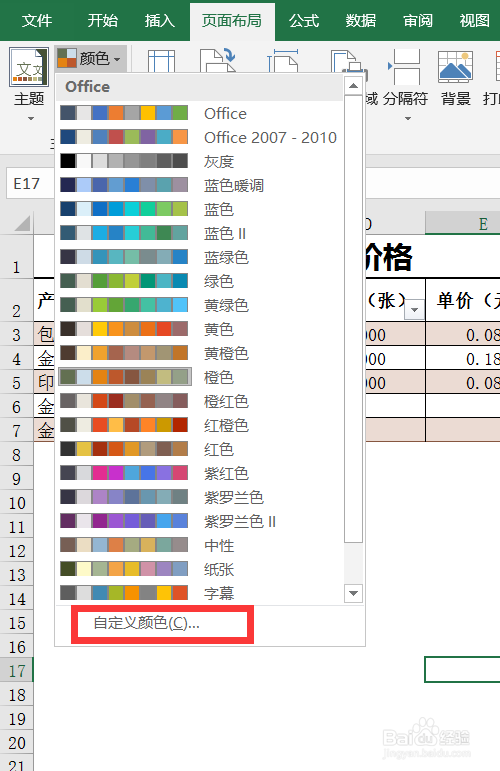Screen dimensions: 500x771
Task: Click the color list scroll up arrow
Action: (x=353, y=86)
